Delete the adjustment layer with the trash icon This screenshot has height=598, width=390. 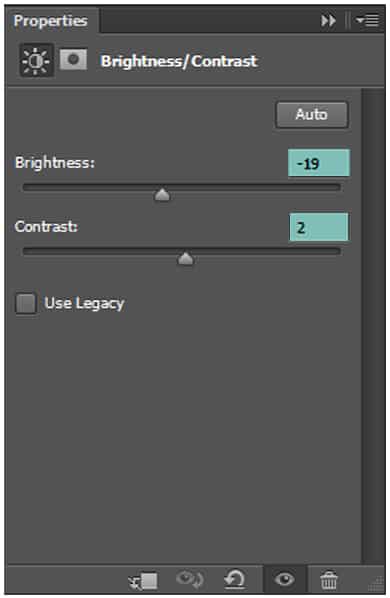click(x=329, y=580)
